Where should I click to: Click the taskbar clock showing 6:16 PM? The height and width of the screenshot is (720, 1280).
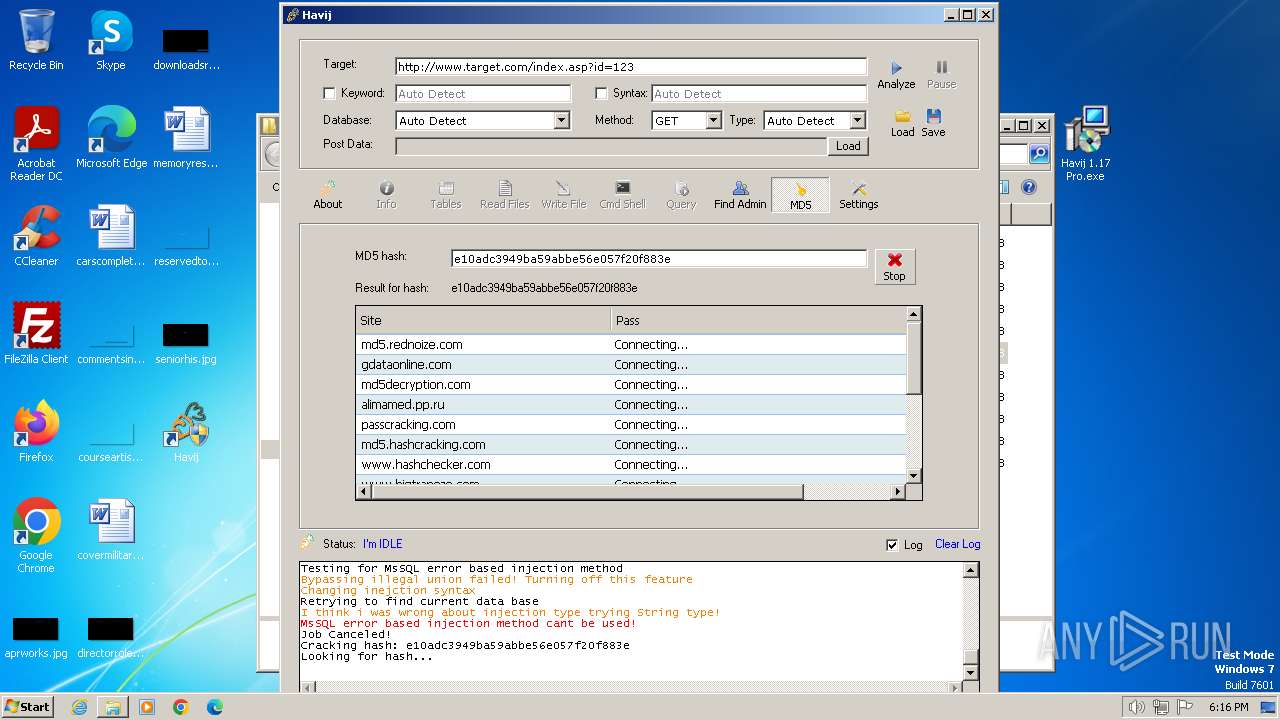click(x=1228, y=707)
